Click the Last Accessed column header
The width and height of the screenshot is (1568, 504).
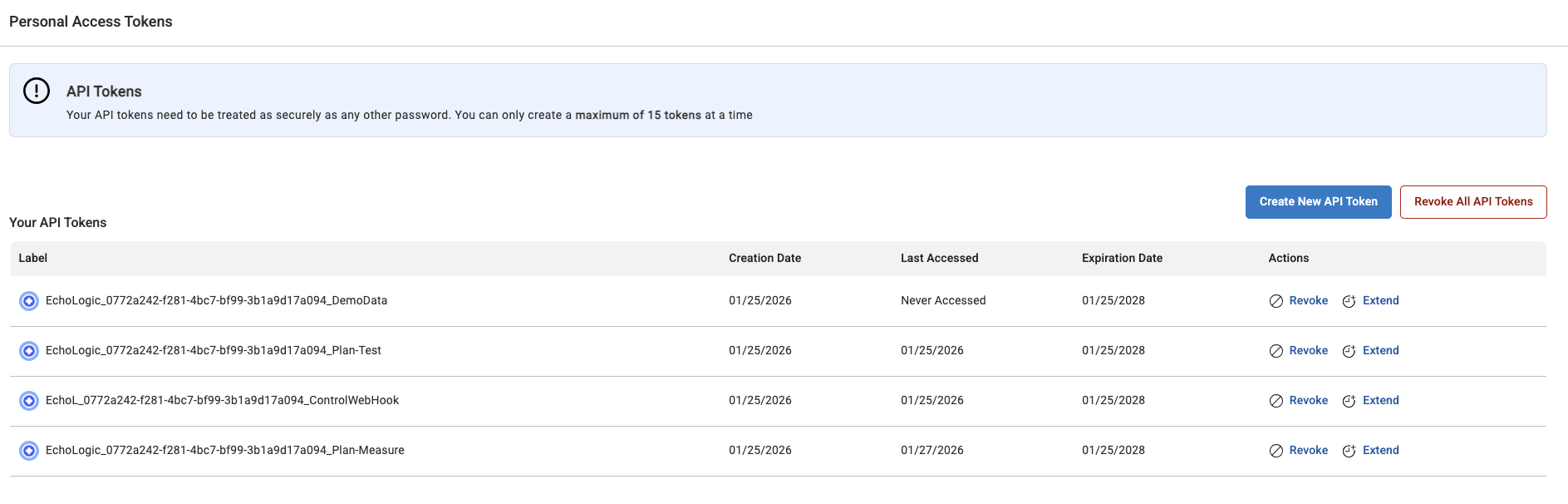(x=939, y=259)
